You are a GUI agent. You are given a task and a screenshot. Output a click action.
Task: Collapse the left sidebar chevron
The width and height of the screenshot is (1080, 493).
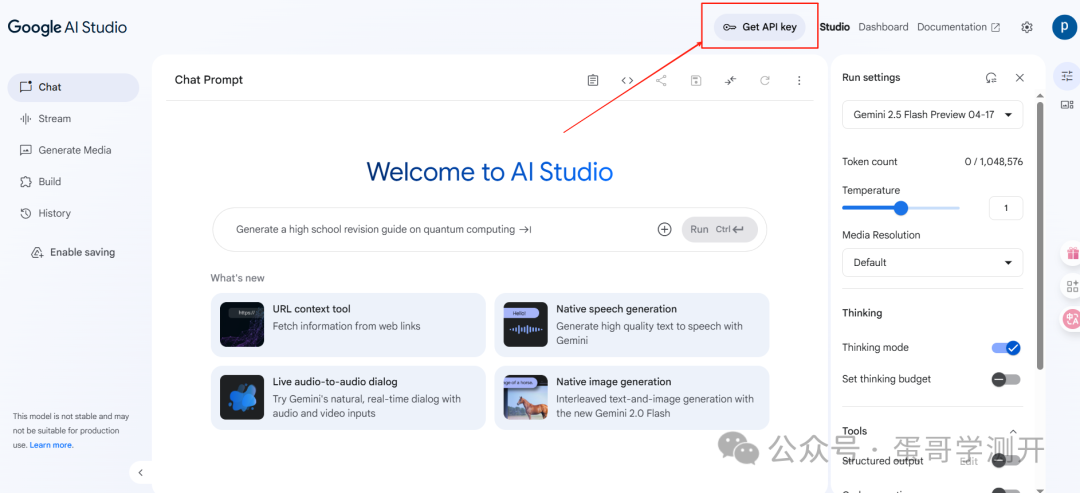tap(141, 472)
